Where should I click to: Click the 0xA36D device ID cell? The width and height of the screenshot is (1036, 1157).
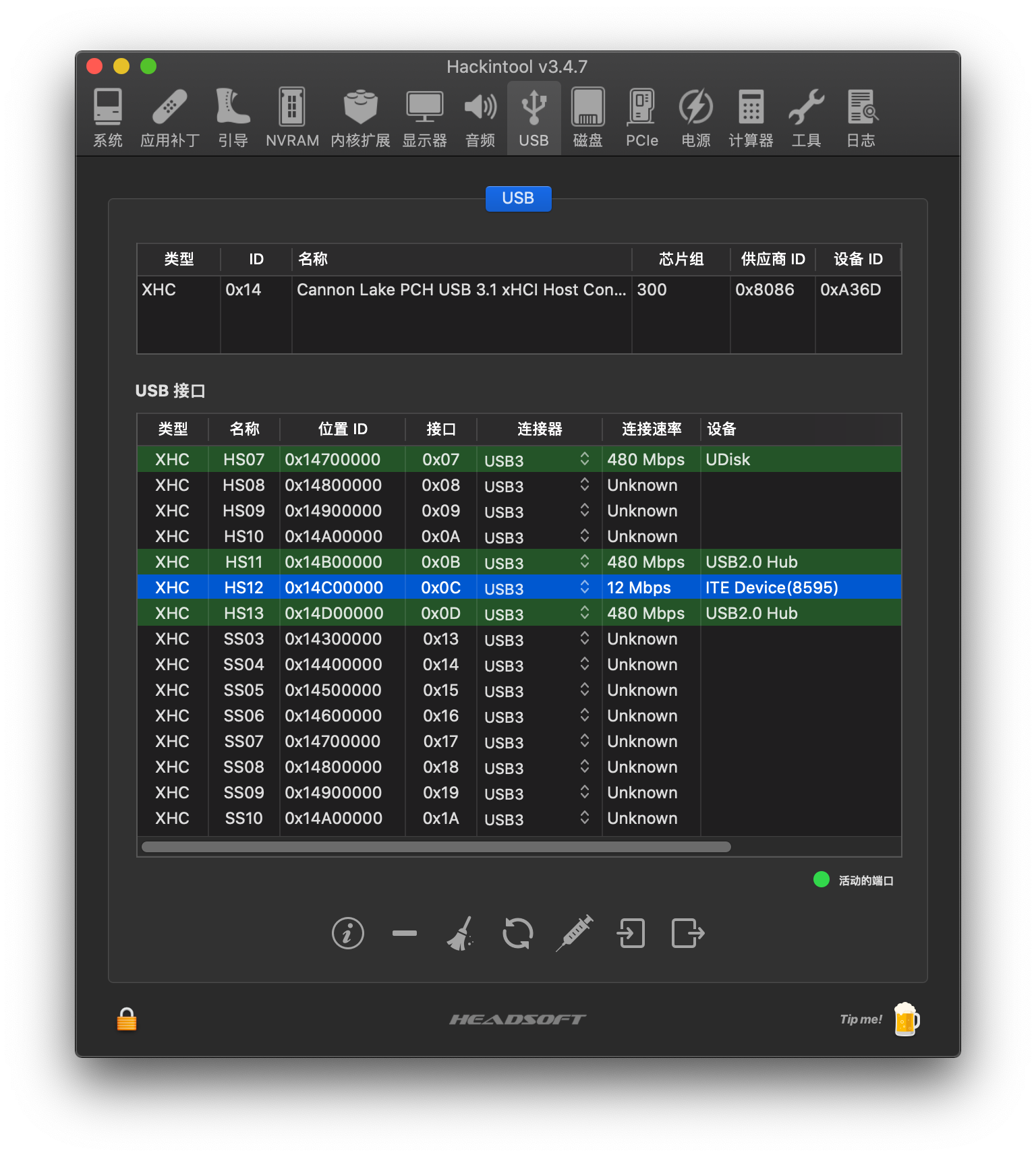[x=858, y=289]
